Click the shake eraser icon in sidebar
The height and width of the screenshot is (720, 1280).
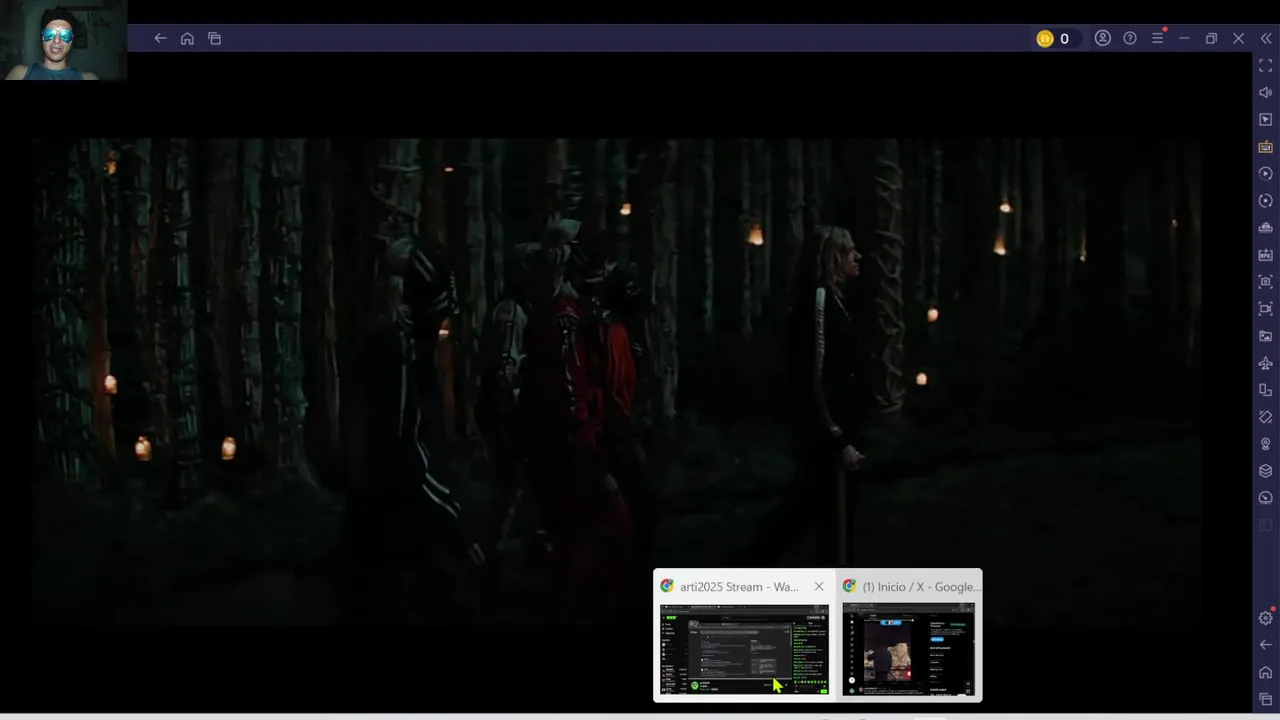coord(1266,417)
